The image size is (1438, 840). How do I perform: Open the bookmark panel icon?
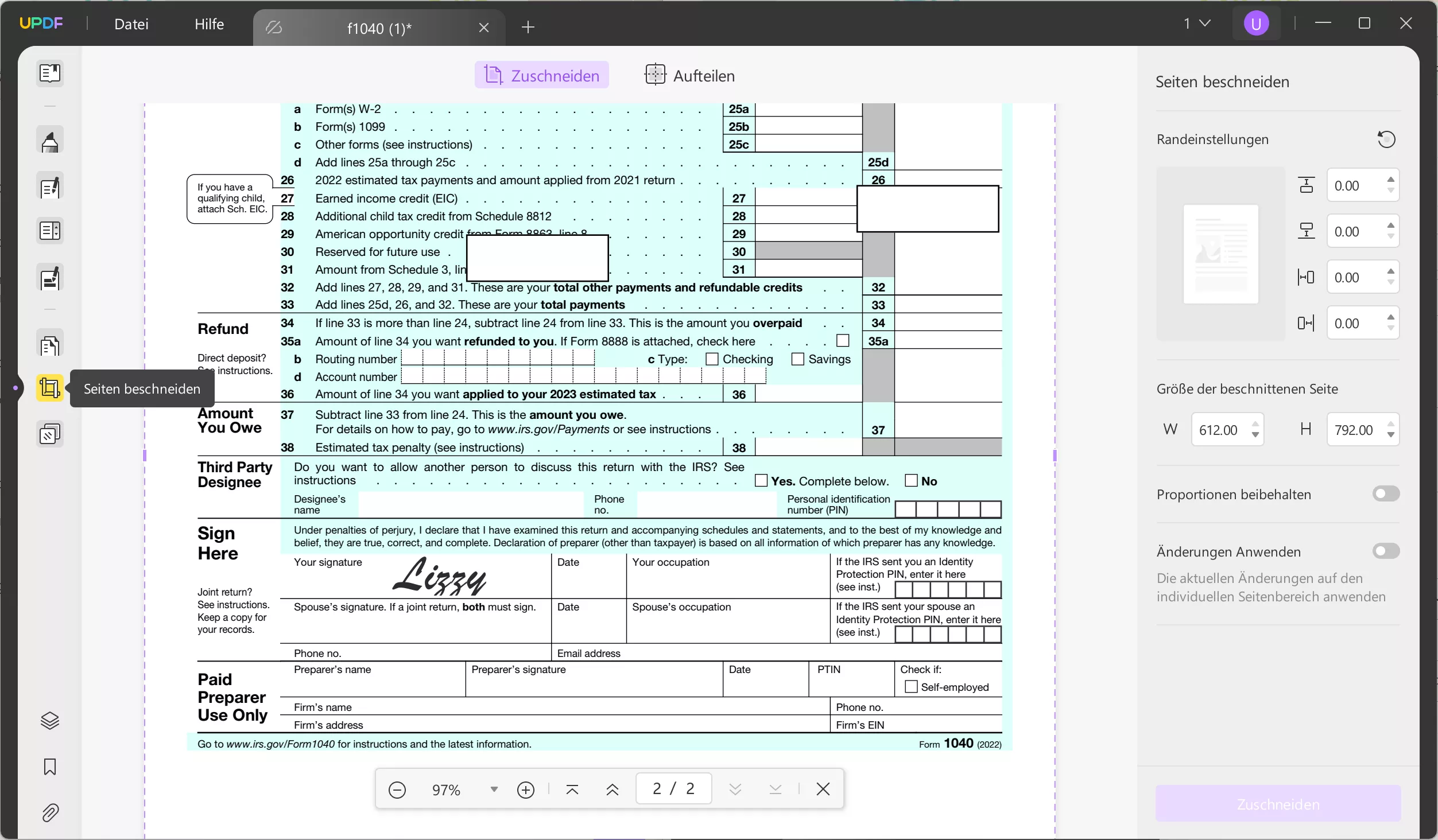tap(50, 767)
